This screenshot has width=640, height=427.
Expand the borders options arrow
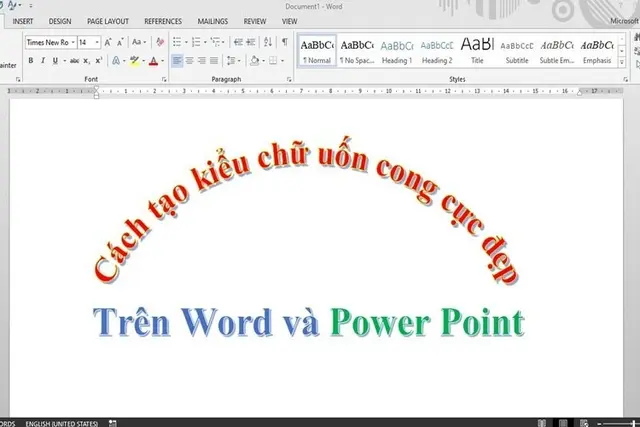coord(282,61)
